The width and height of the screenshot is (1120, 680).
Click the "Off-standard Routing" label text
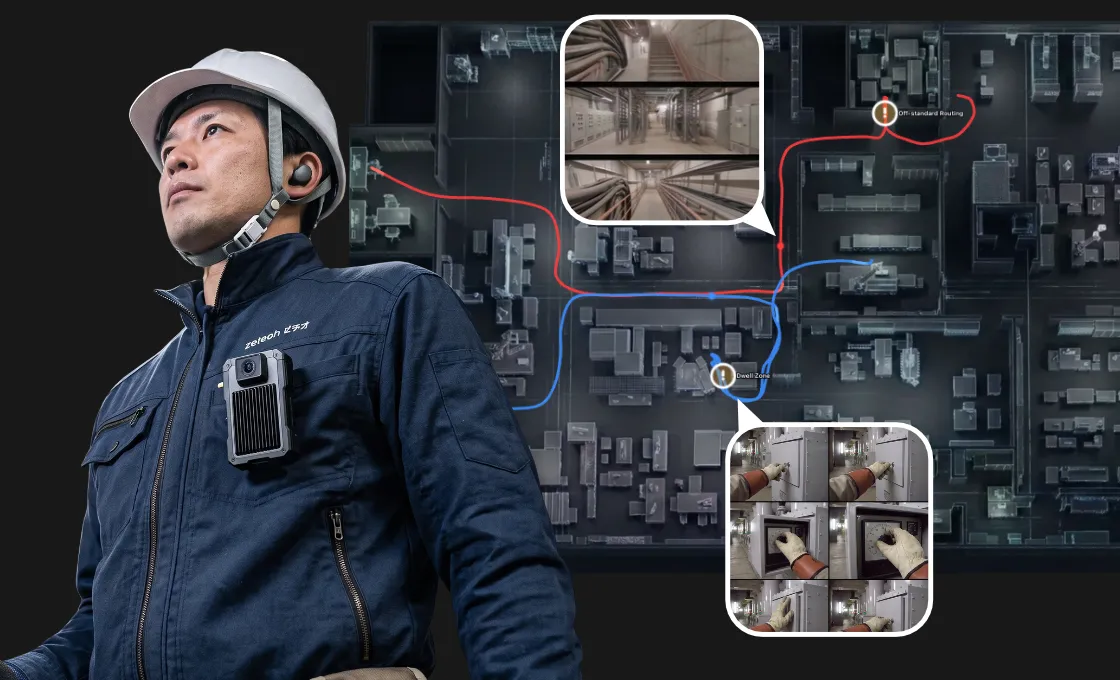point(931,114)
